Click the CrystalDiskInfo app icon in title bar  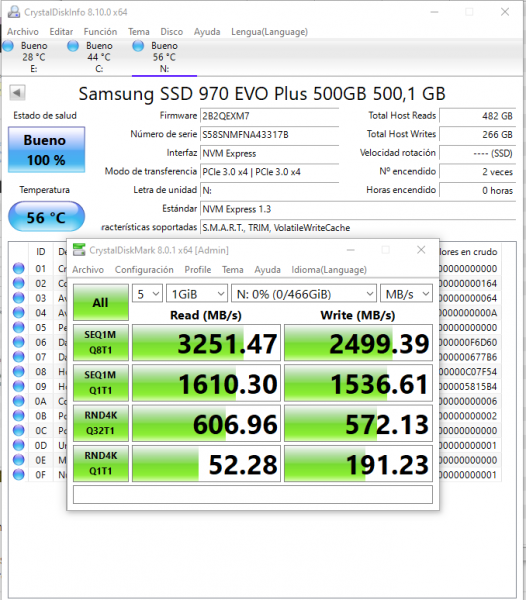(x=14, y=12)
